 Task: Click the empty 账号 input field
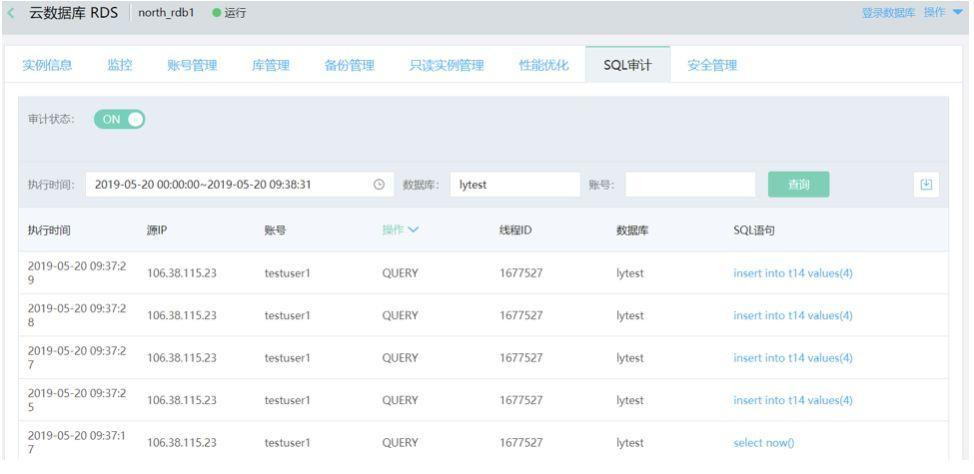[x=690, y=185]
